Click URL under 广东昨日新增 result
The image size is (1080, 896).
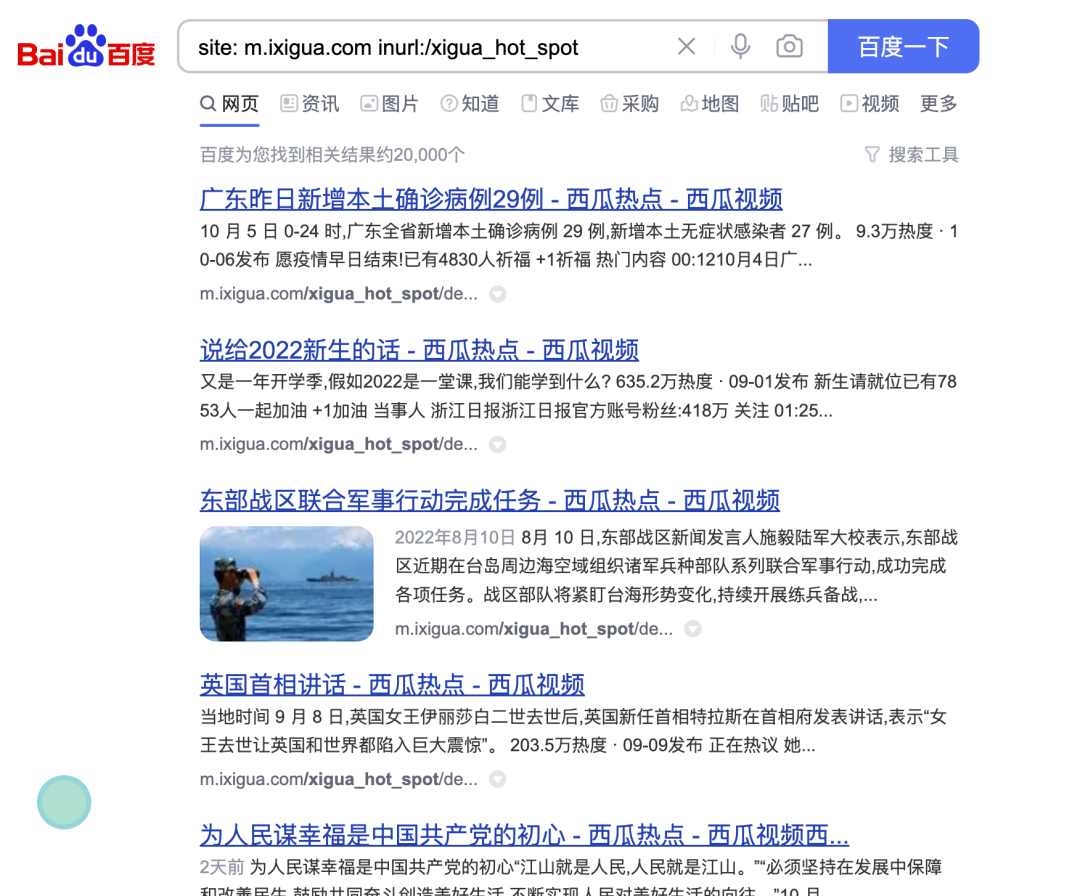pyautogui.click(x=338, y=294)
